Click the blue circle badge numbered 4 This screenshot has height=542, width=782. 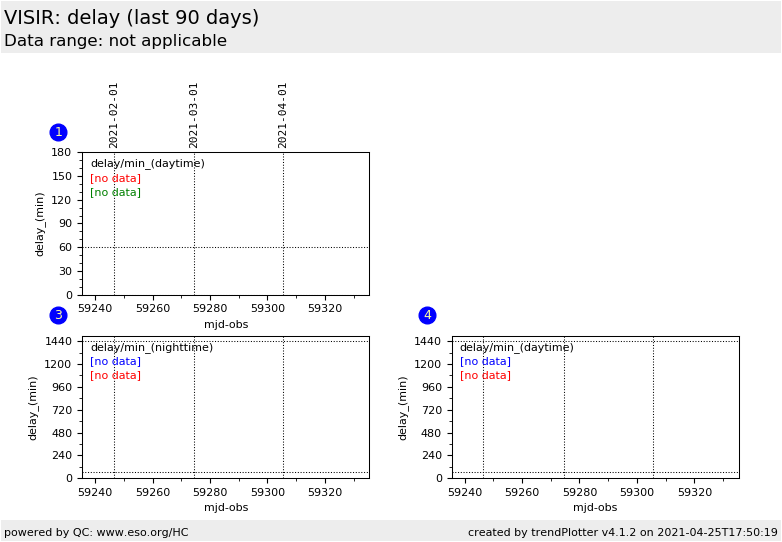pyautogui.click(x=427, y=315)
